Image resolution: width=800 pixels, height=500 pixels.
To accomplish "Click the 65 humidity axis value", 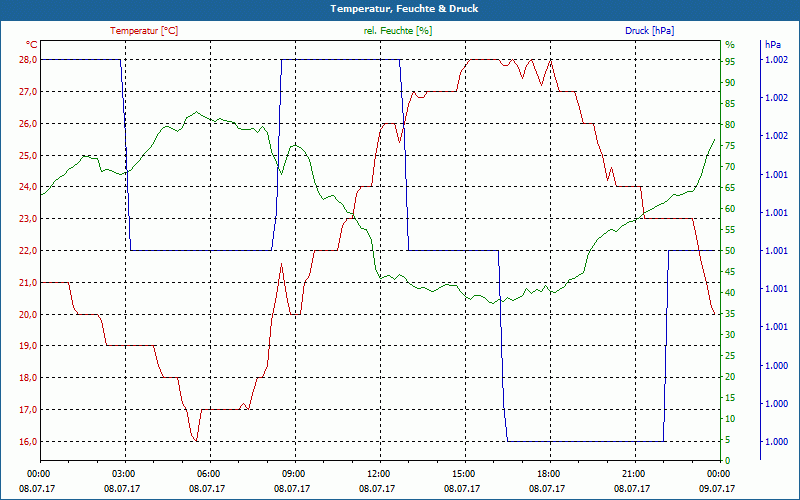I will tap(731, 188).
